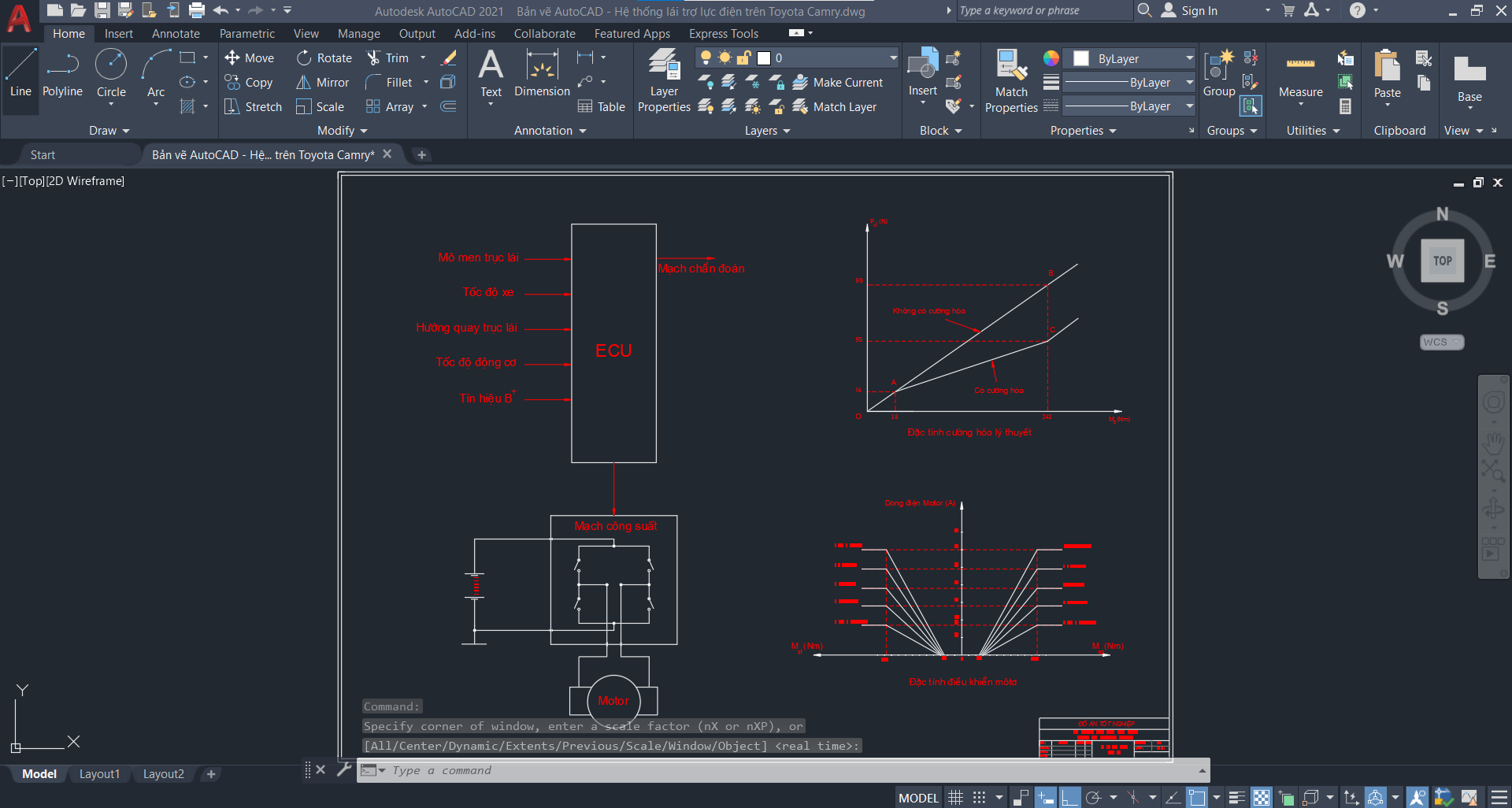
Task: Click the viewport [2D Wireframe] visual style label
Action: coord(85,181)
